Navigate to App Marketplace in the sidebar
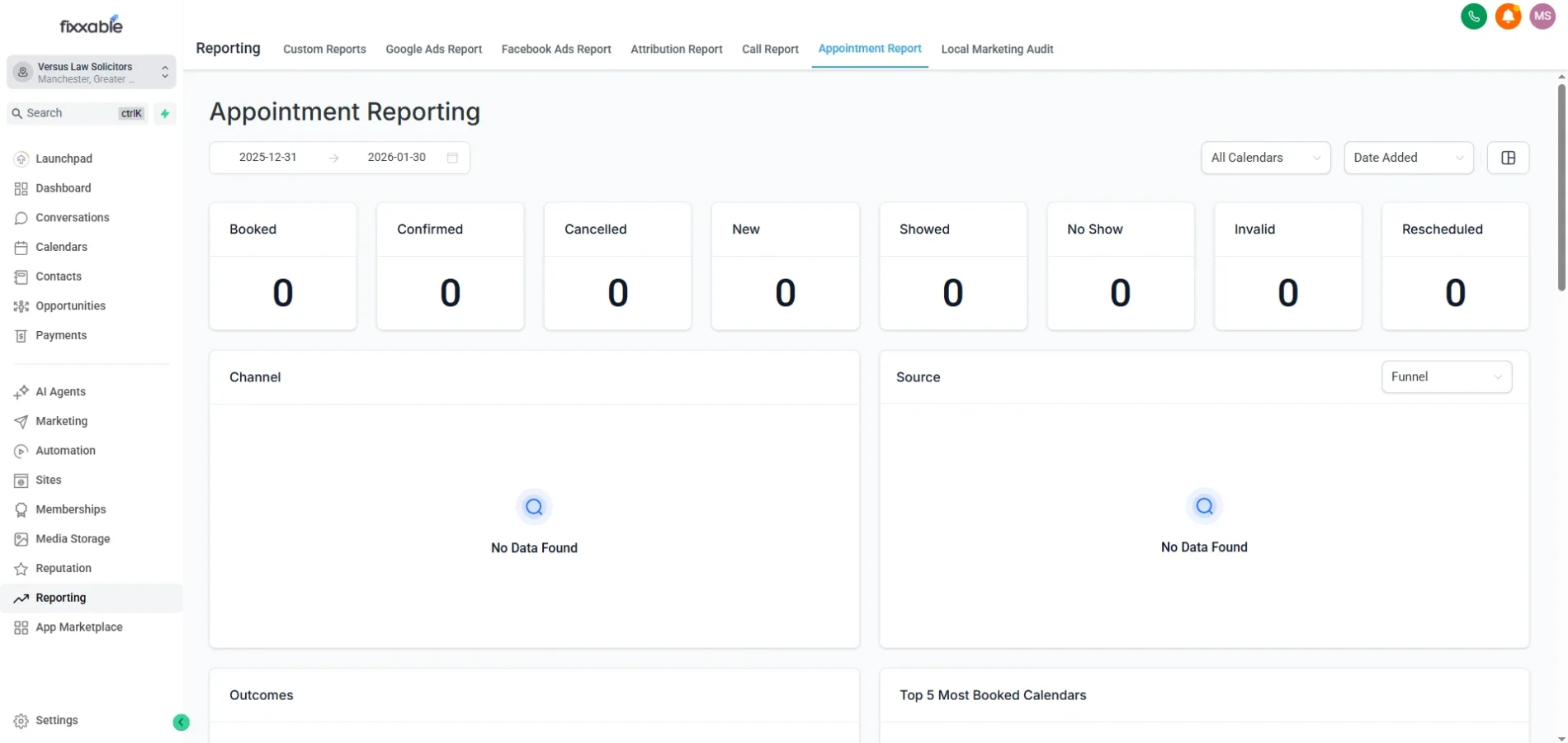Viewport: 1568px width, 743px height. click(78, 627)
